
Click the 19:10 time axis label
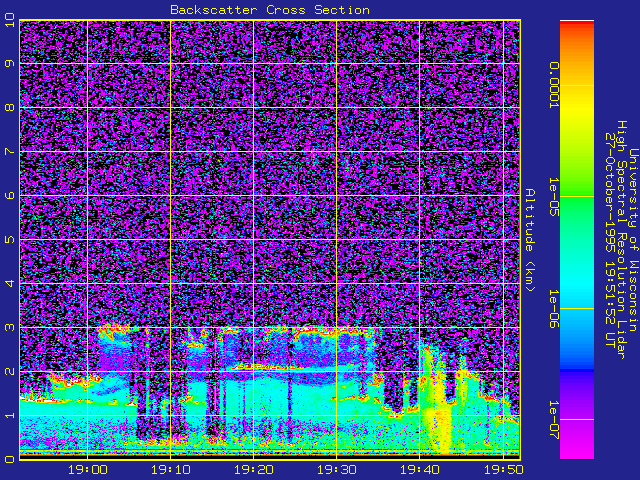pyautogui.click(x=171, y=470)
